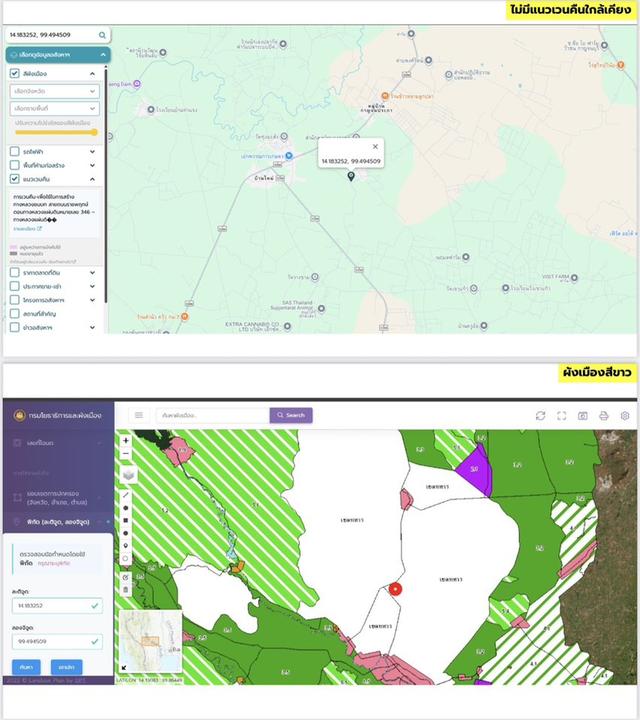The image size is (640, 720).
Task: Click the fullscreen icon in top toolbar
Action: 562,415
